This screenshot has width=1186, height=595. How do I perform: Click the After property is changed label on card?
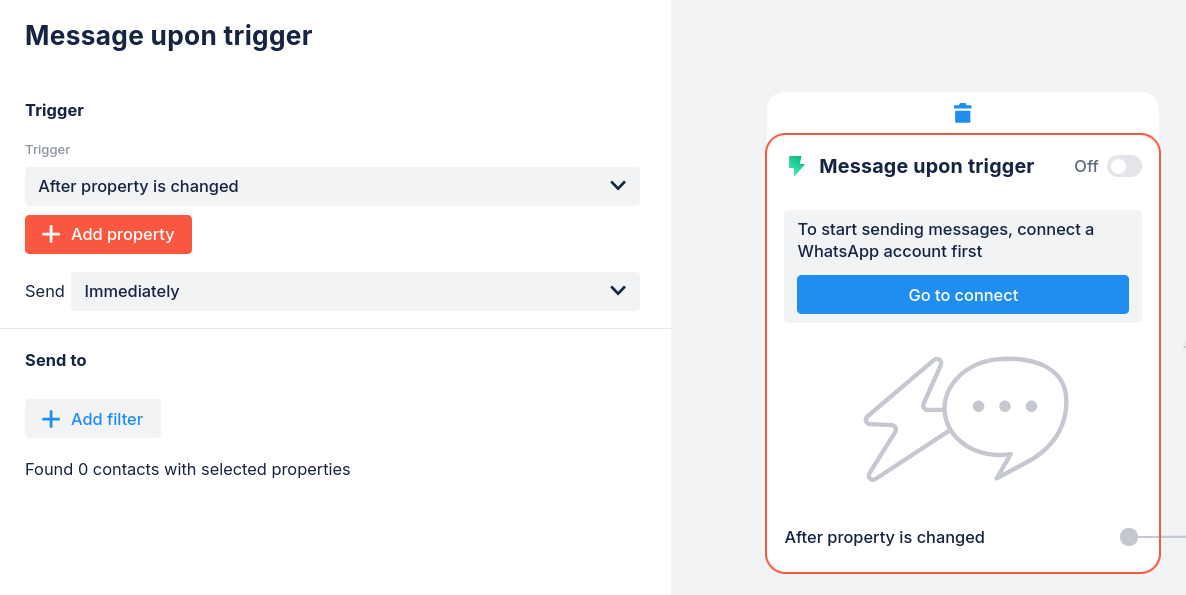click(x=884, y=537)
